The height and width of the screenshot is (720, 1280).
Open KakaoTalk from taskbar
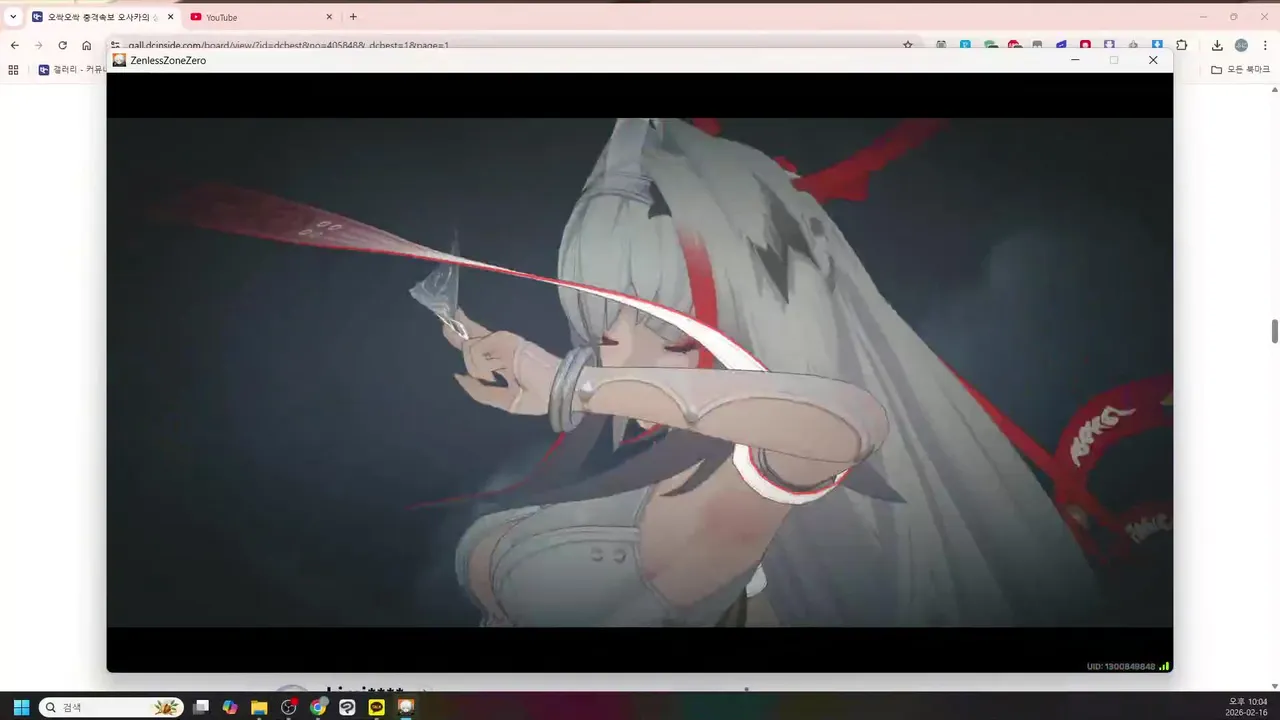point(377,707)
